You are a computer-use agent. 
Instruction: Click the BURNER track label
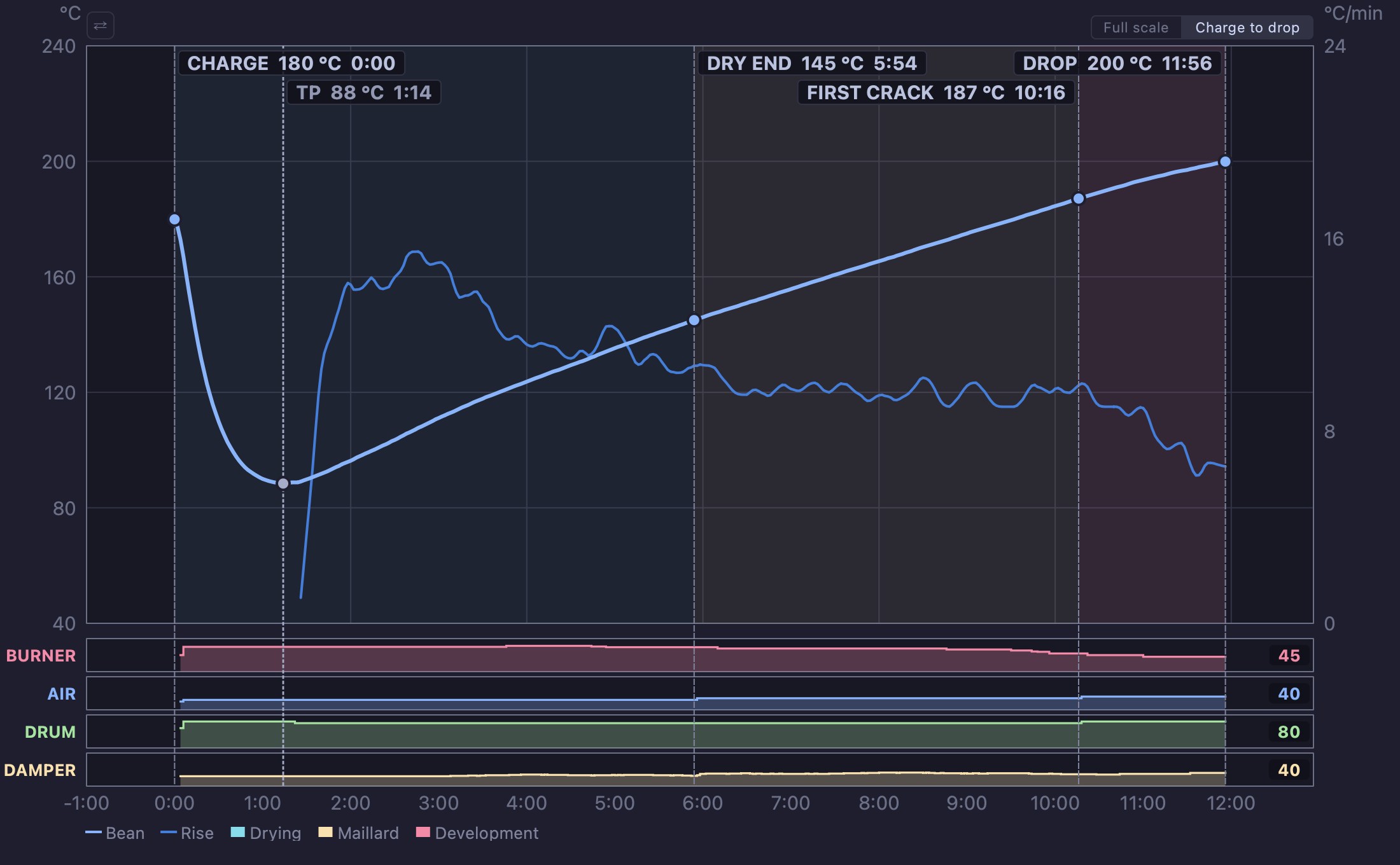point(41,656)
